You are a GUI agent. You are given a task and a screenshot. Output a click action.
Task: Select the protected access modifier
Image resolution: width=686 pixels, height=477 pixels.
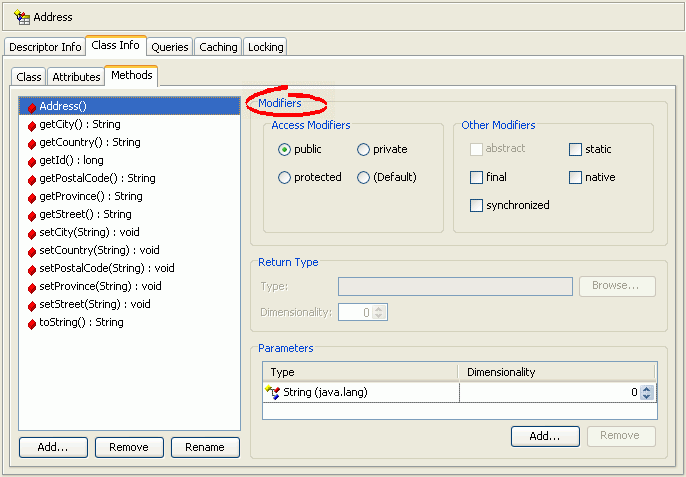284,178
